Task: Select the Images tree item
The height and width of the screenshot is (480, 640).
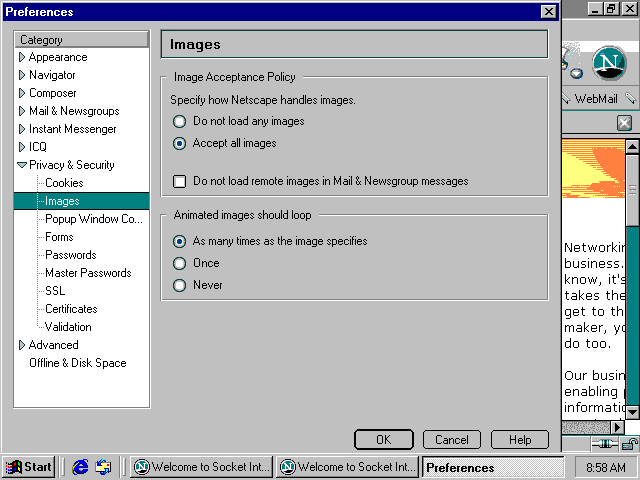Action: point(82,201)
